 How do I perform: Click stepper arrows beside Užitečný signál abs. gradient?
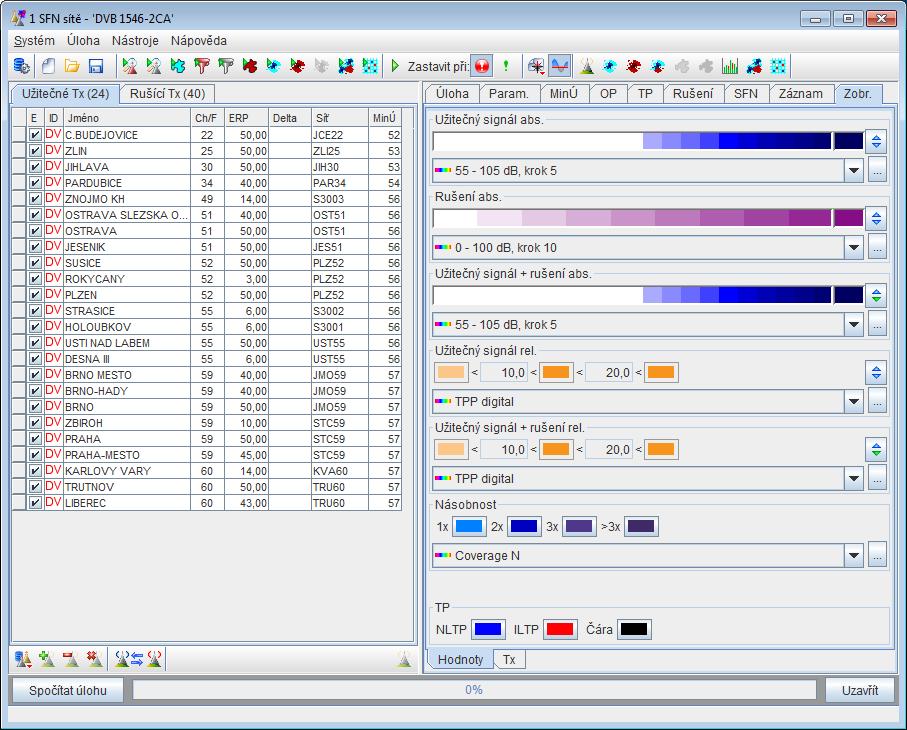point(876,142)
